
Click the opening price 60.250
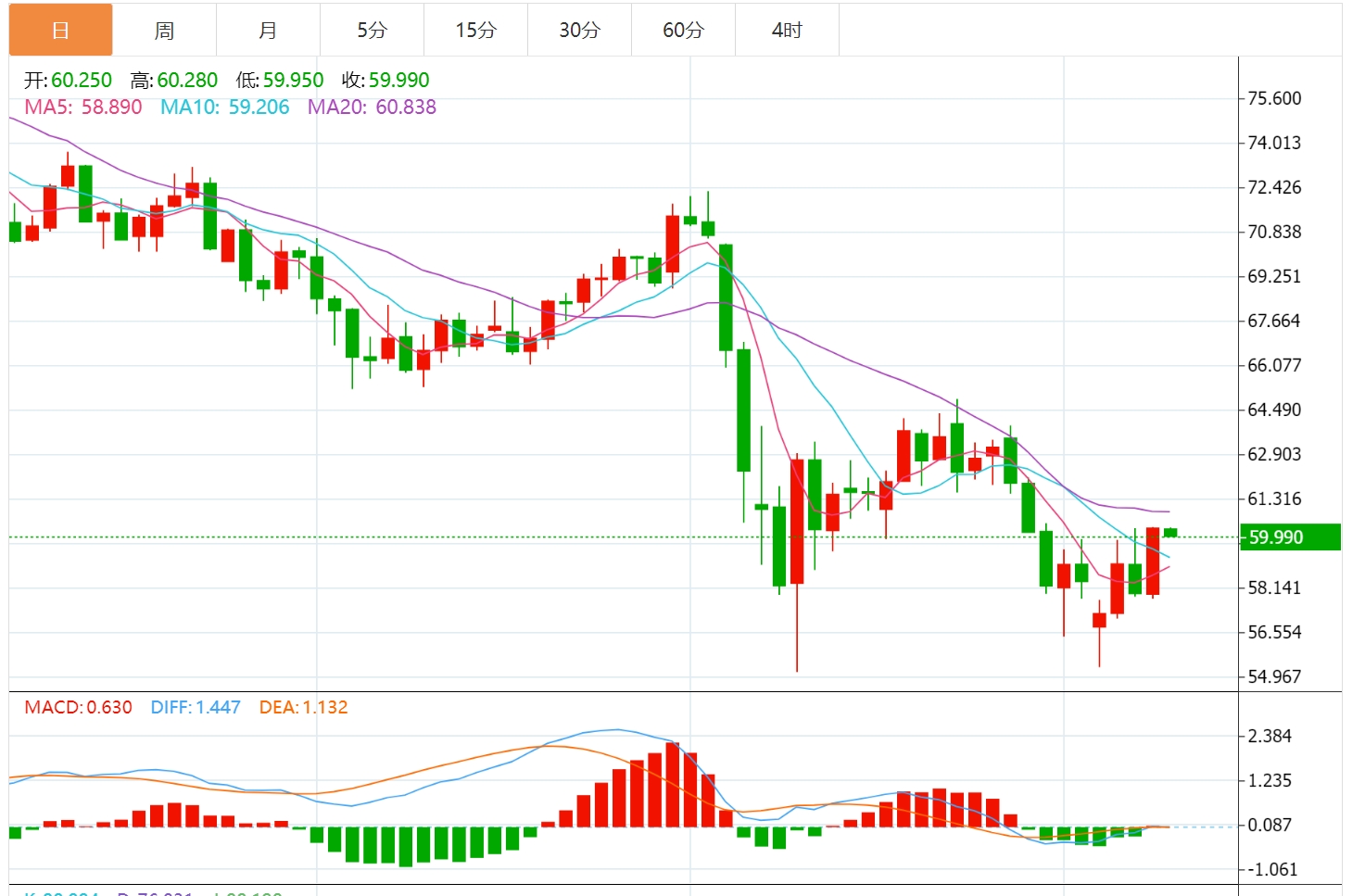(x=82, y=81)
